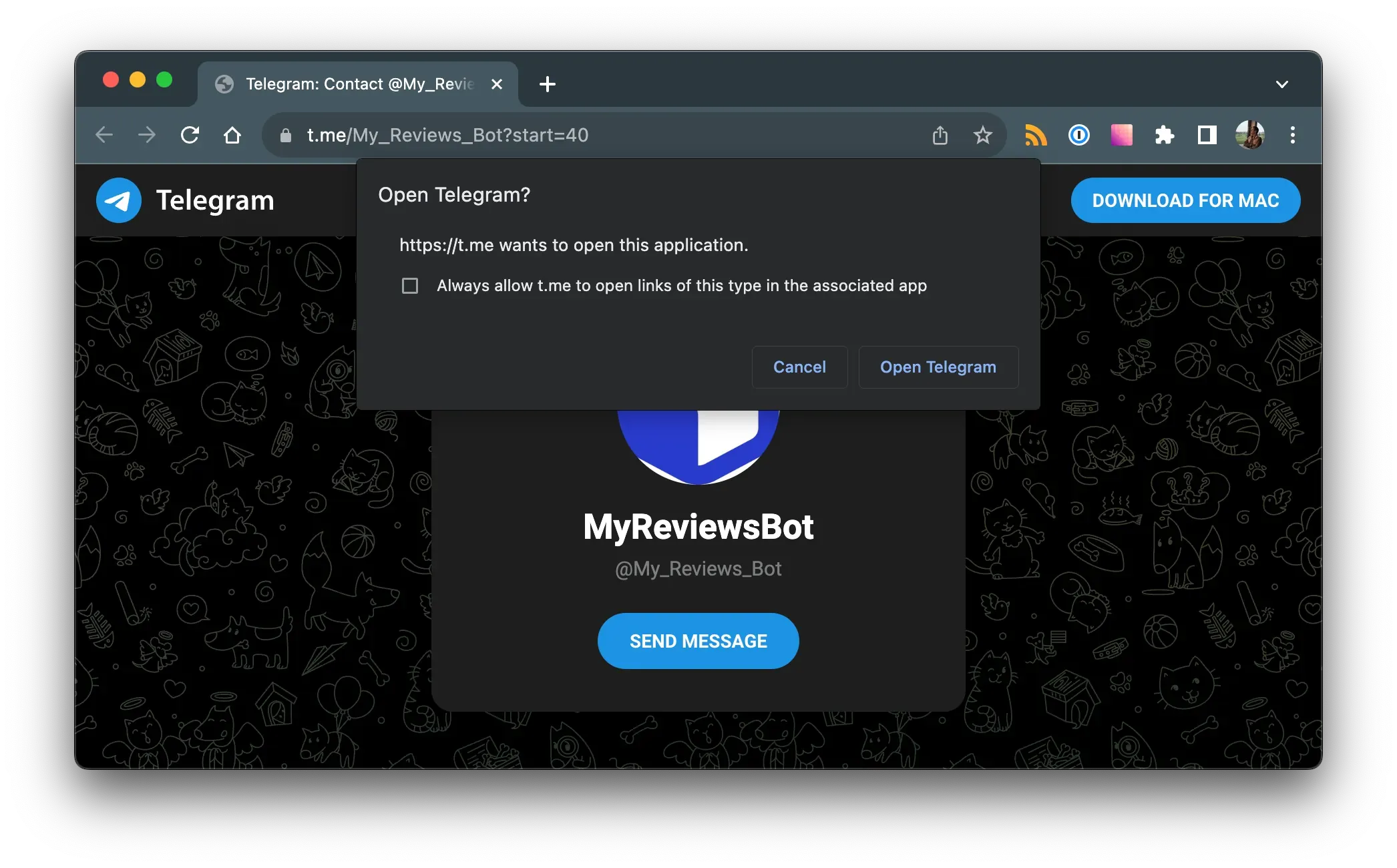Click the browser Forward arrow

click(x=147, y=136)
